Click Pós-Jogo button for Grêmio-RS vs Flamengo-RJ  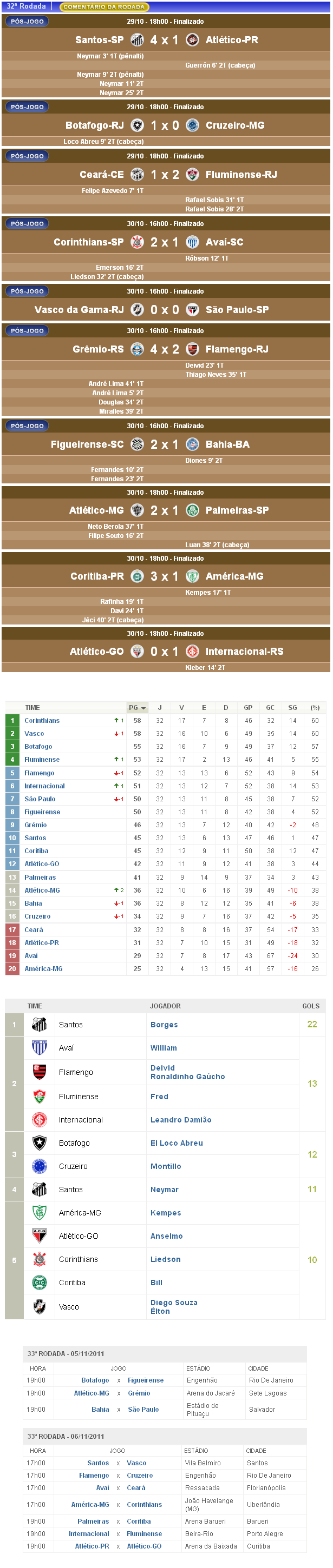pos(28,330)
